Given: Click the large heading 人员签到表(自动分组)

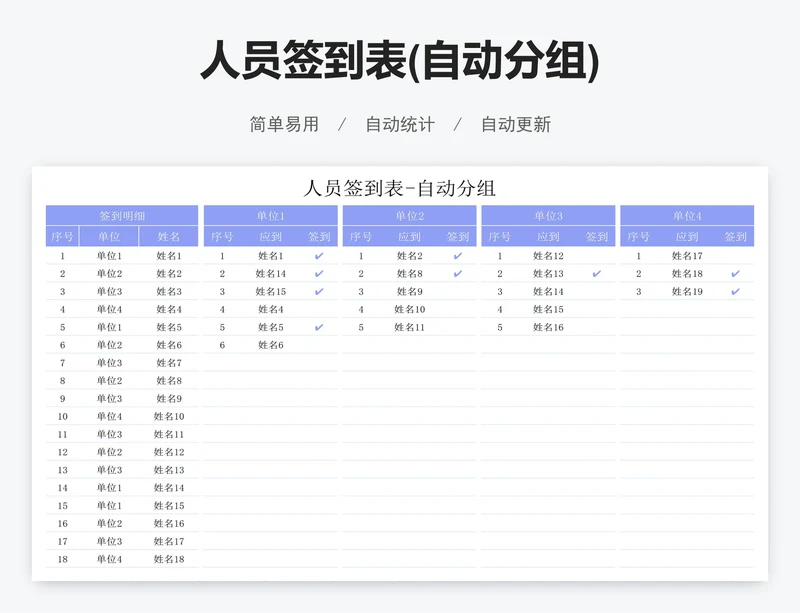Looking at the screenshot, I should tap(400, 61).
